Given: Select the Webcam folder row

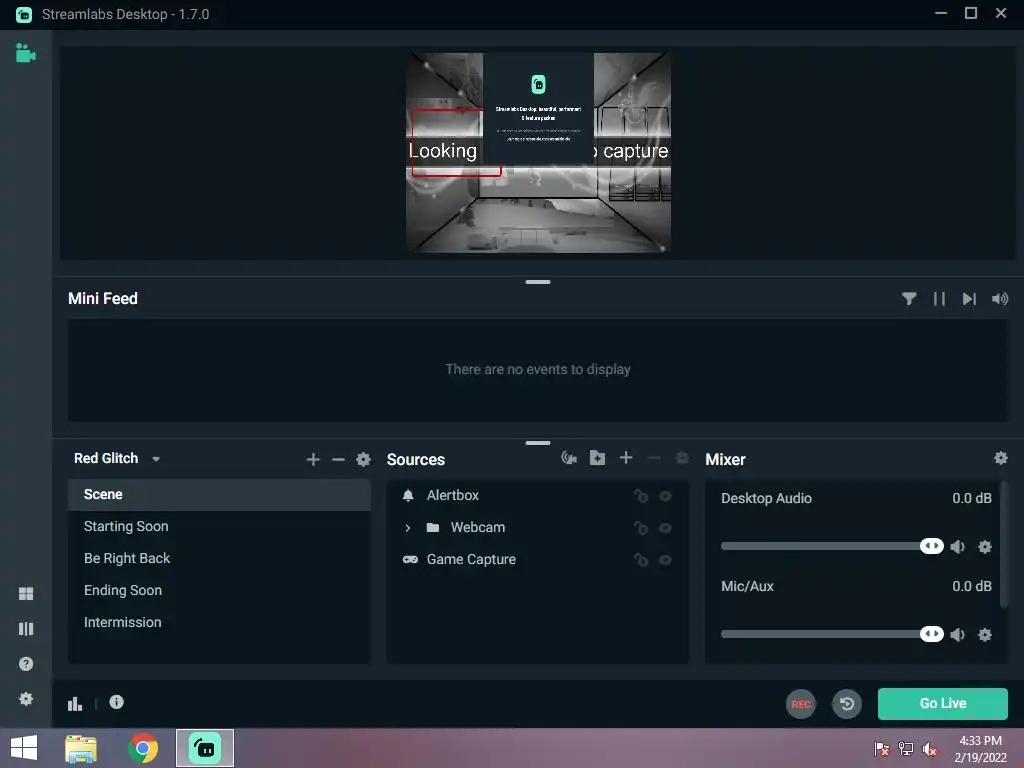Looking at the screenshot, I should (537, 528).
